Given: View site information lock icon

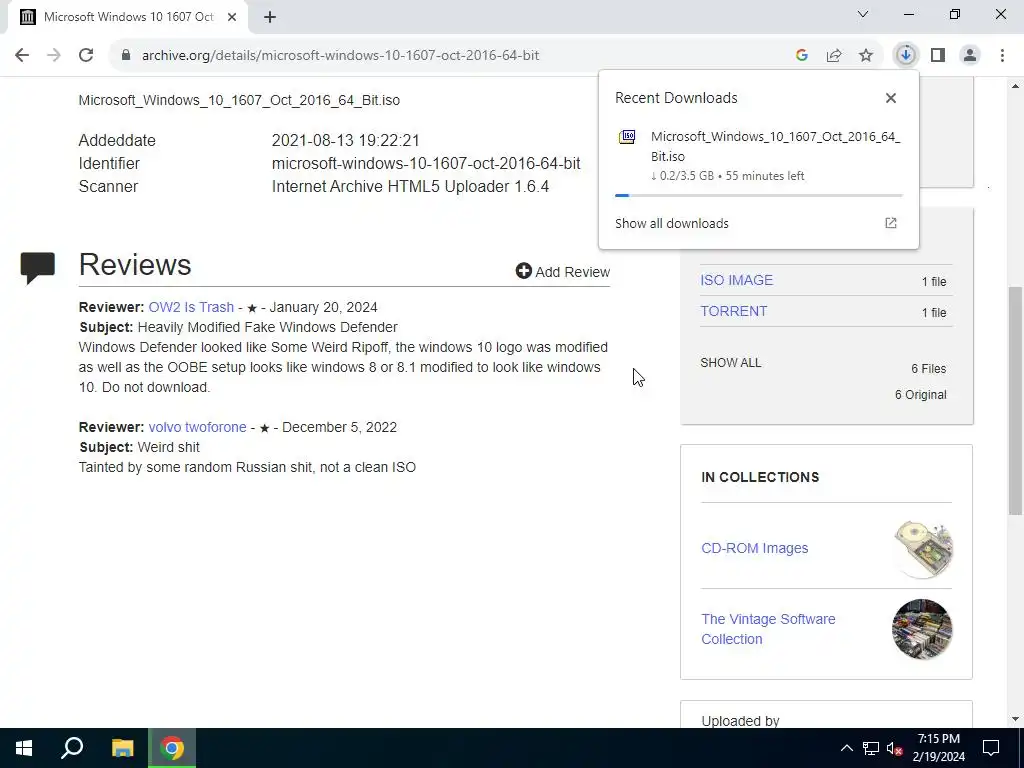Looking at the screenshot, I should 126,56.
